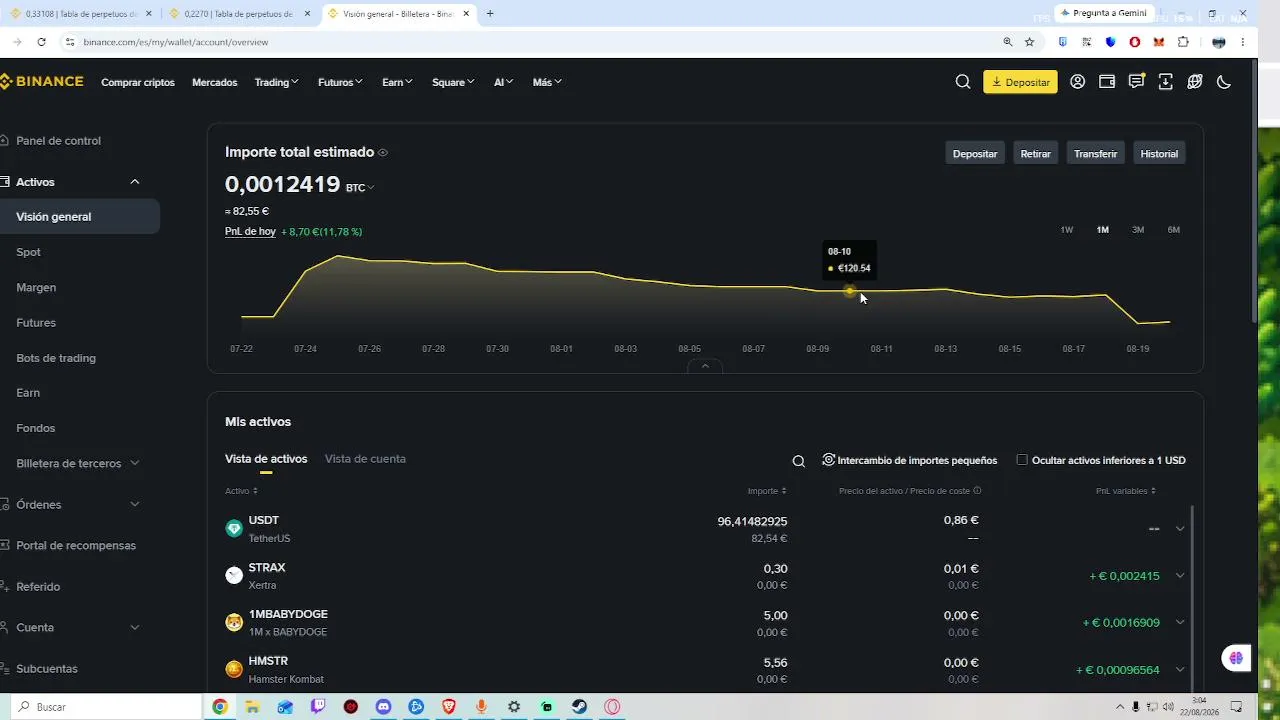Image resolution: width=1280 pixels, height=720 pixels.
Task: Select the 3M chart range
Action: 1138,230
